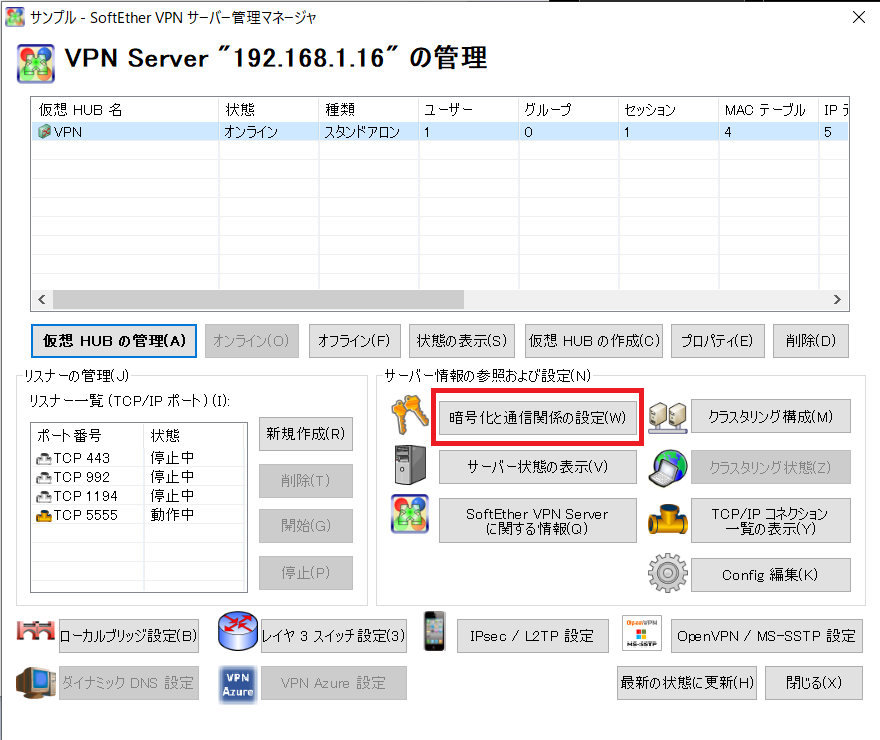This screenshot has width=880, height=740.
Task: Set hub offline with オフライン(F)
Action: 355,341
